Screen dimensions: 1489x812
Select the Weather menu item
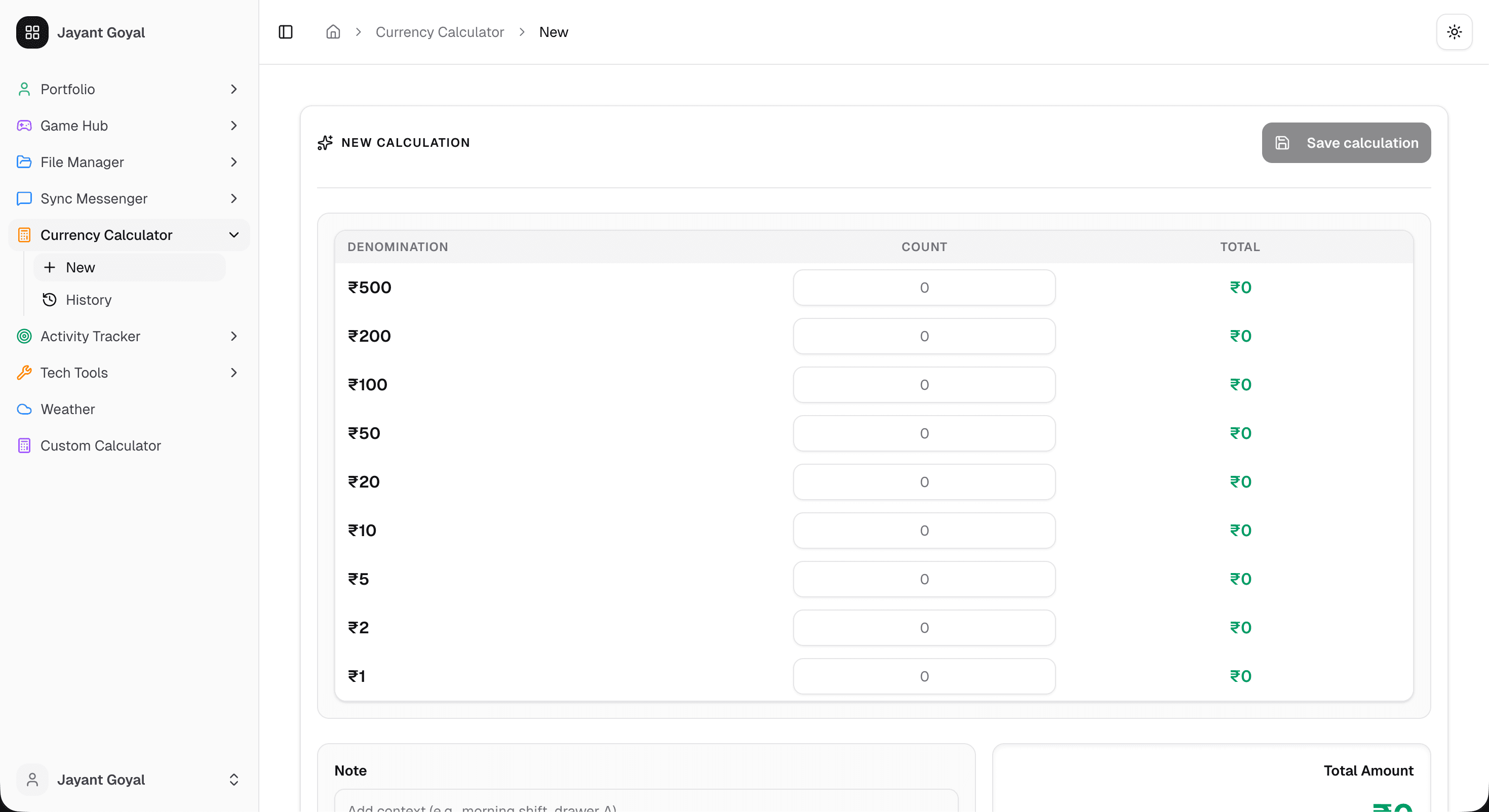129,409
